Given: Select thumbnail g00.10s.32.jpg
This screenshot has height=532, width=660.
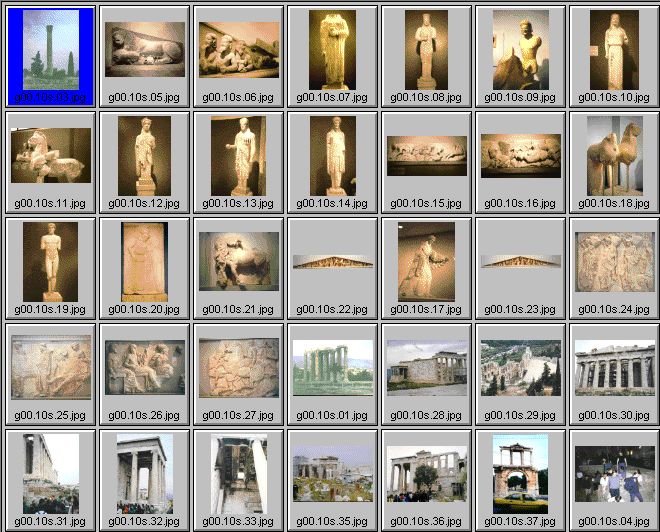Looking at the screenshot, I should pyautogui.click(x=145, y=473).
